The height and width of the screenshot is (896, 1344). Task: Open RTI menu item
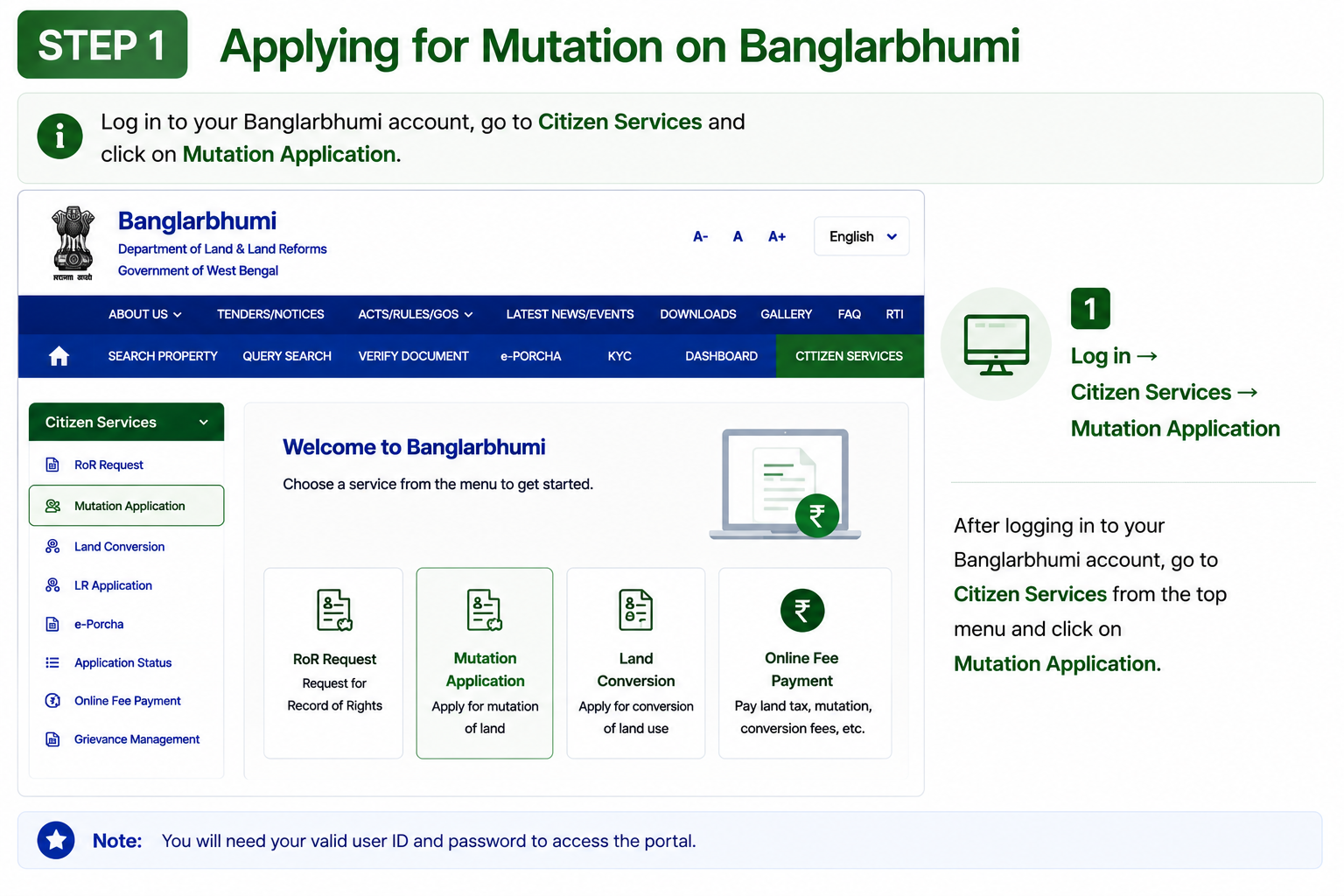click(894, 314)
